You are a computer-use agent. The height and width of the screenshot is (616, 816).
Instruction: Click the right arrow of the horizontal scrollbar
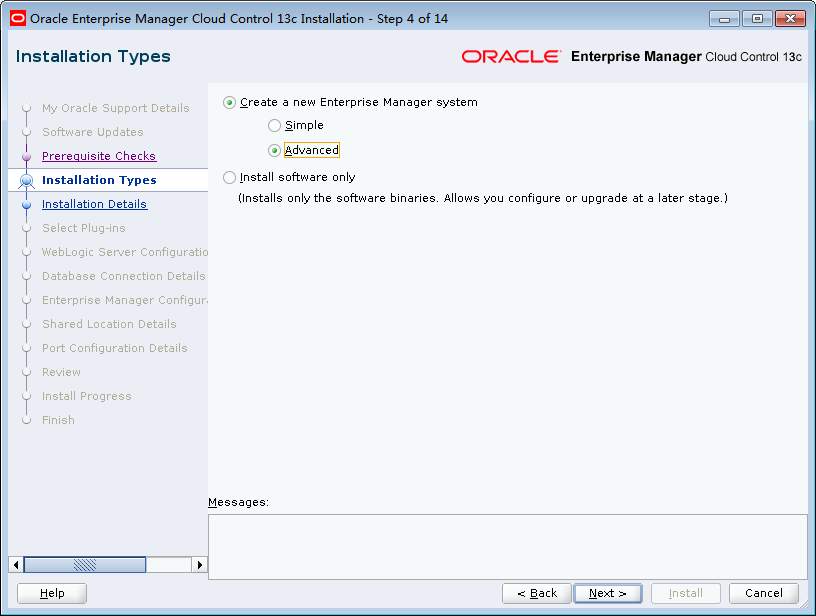click(x=199, y=564)
